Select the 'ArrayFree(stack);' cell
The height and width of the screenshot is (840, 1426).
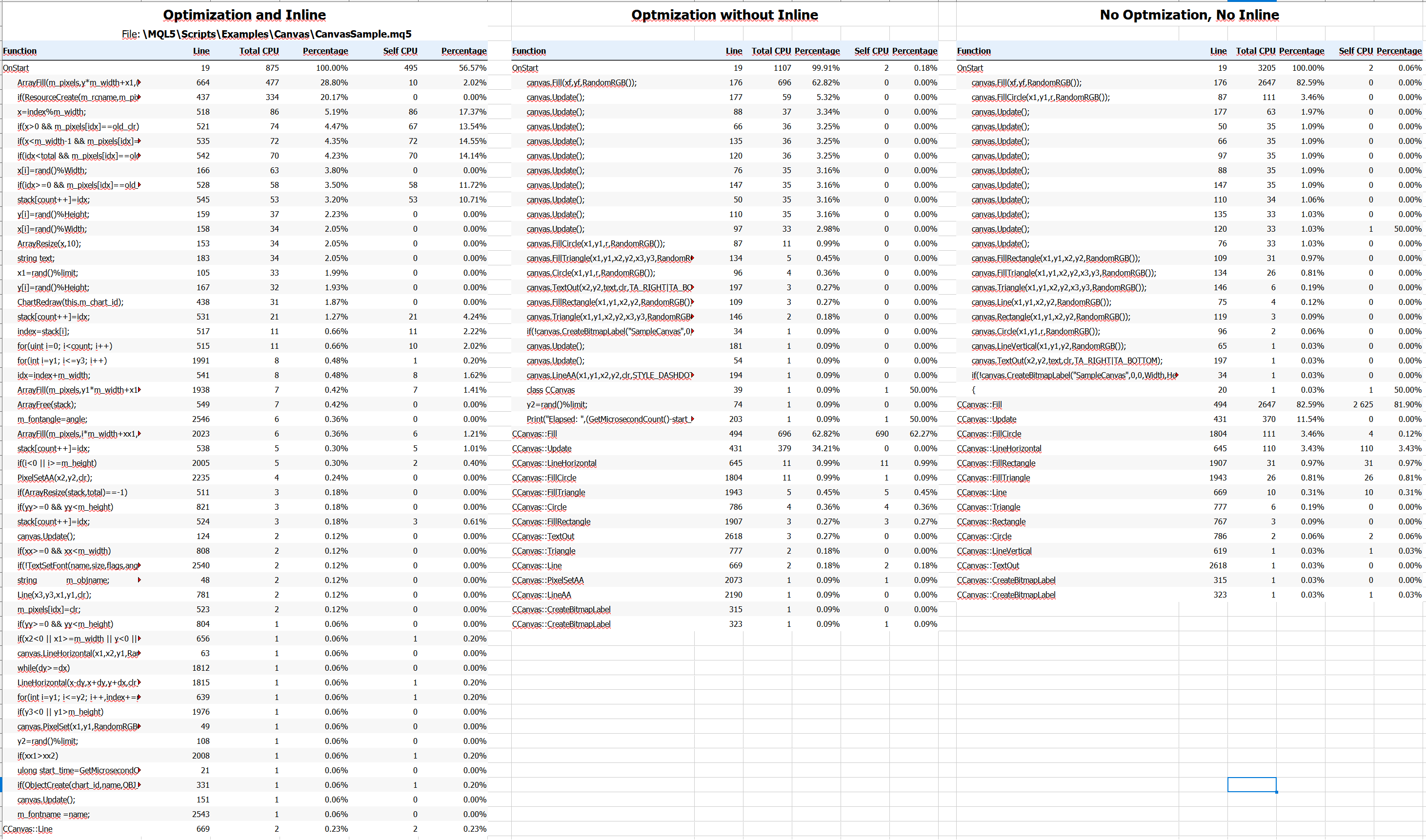[46, 405]
